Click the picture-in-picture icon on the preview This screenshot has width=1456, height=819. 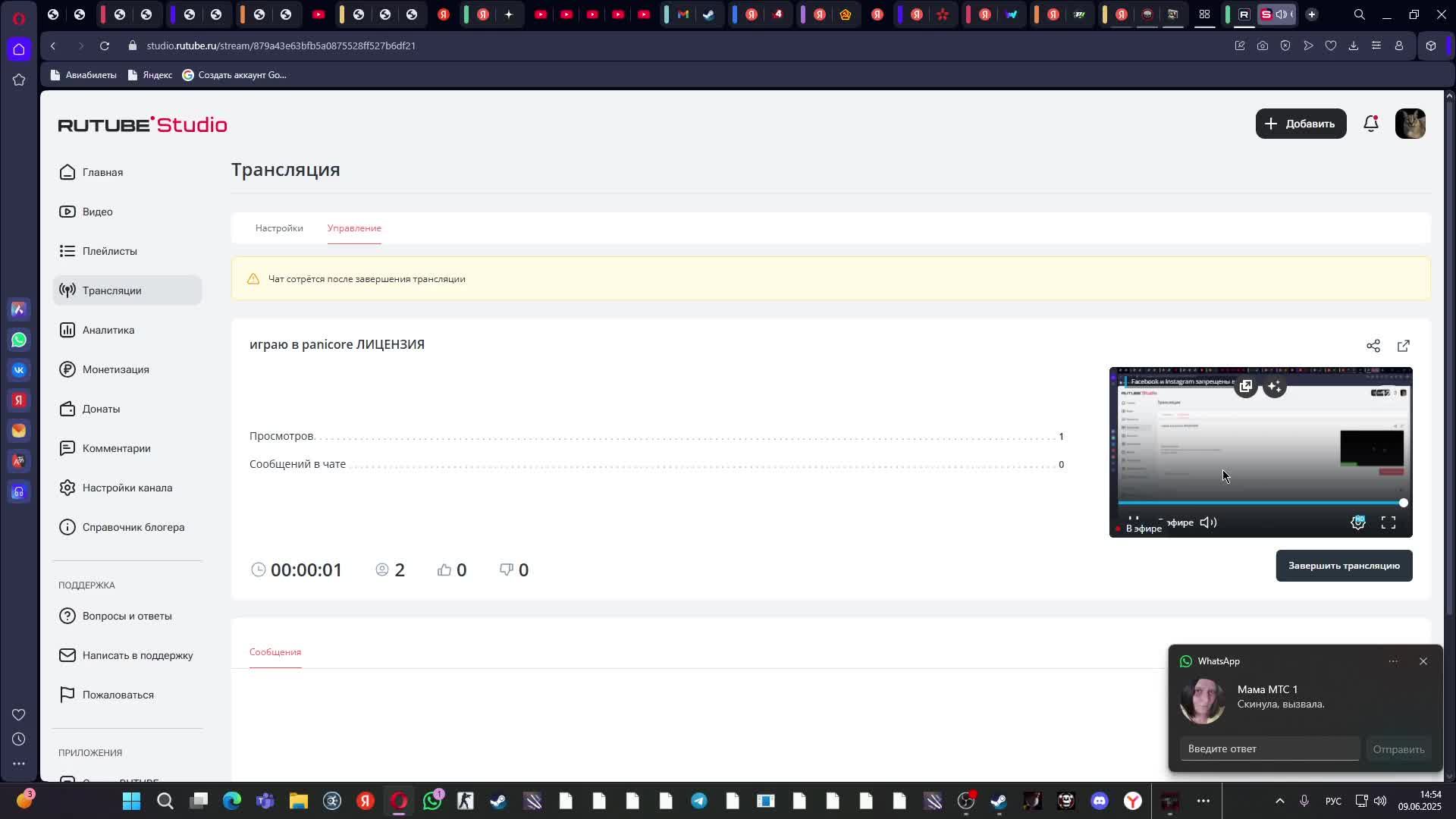click(1245, 387)
